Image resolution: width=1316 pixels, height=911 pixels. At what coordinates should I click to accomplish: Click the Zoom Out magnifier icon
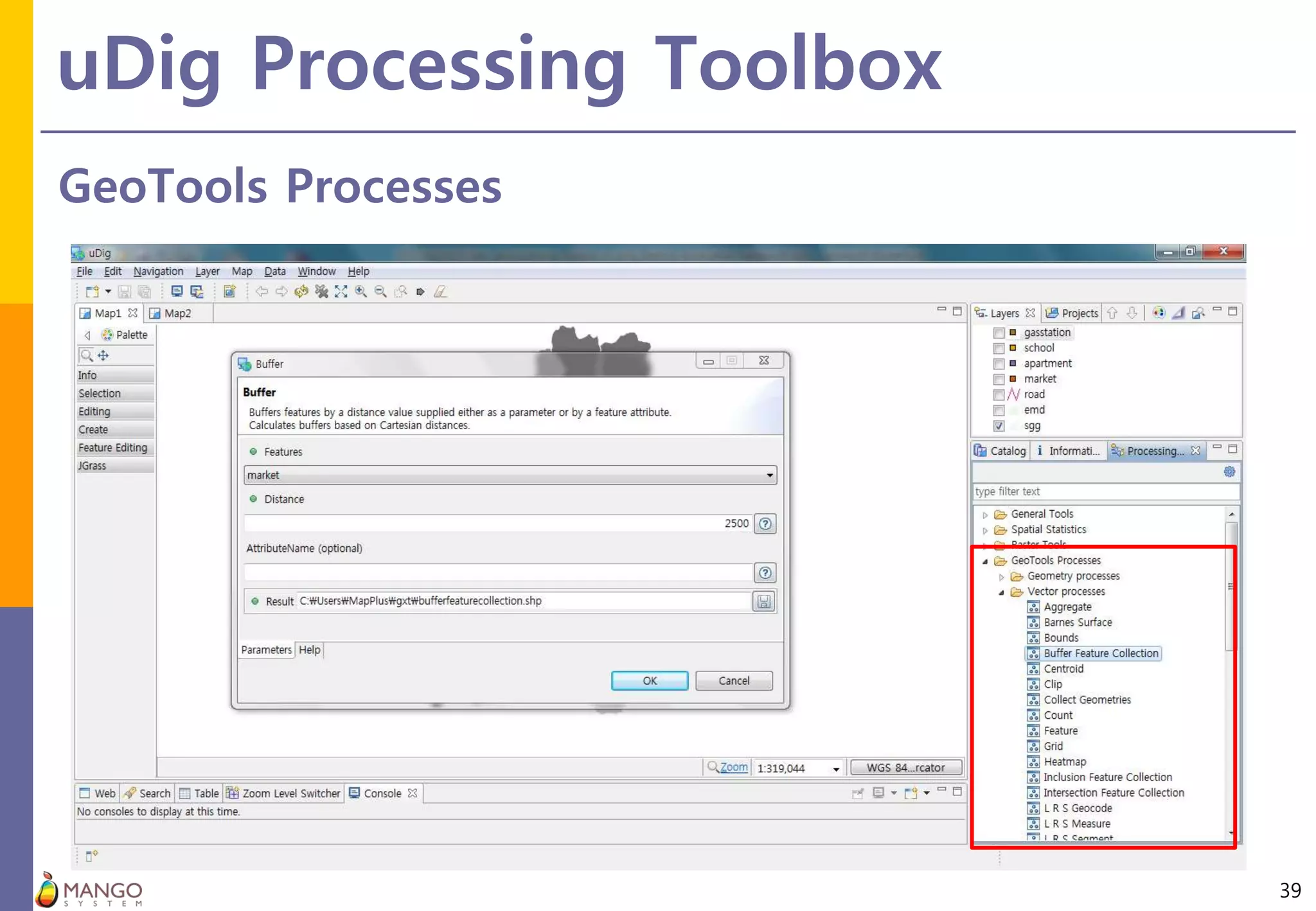click(381, 292)
